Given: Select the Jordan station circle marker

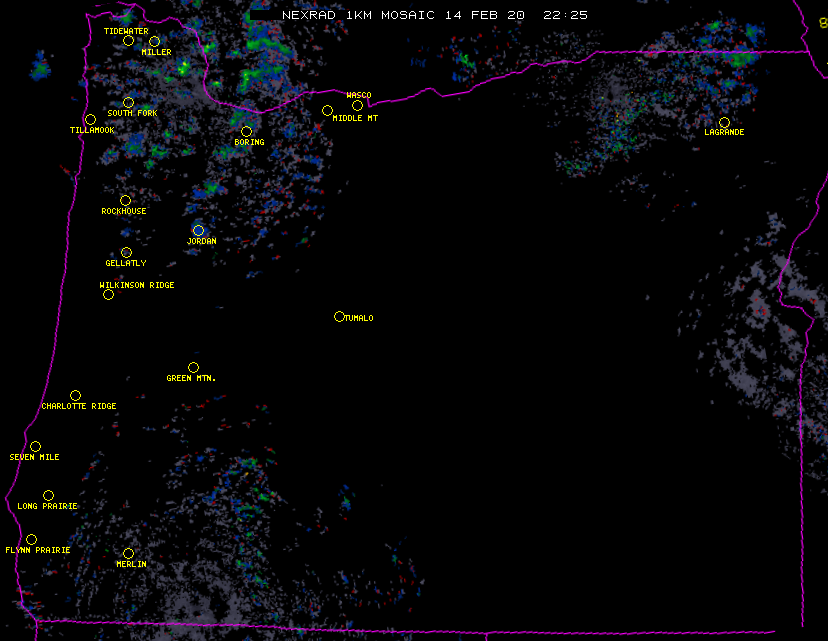Looking at the screenshot, I should click(x=198, y=230).
